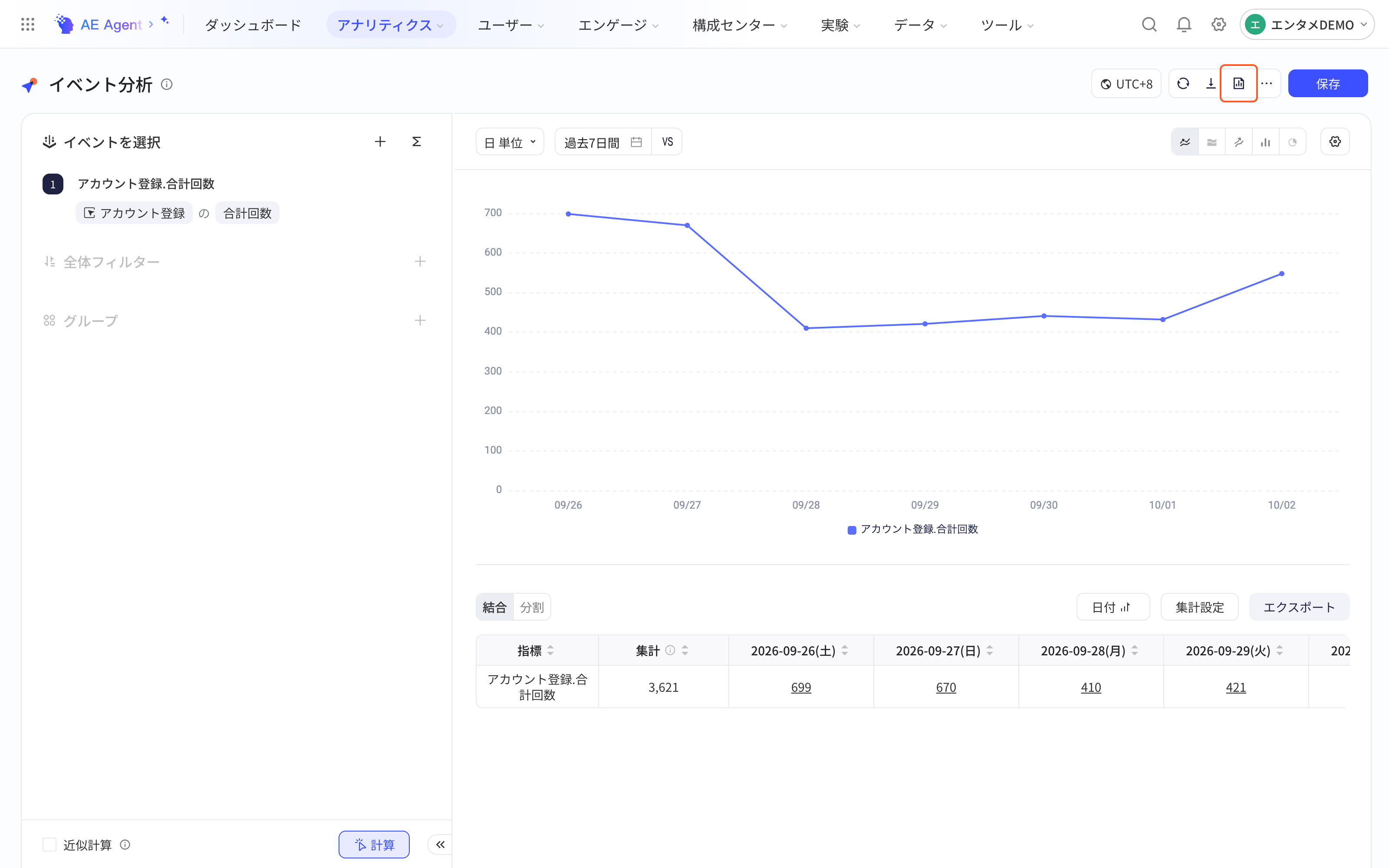Click the アカウント登録 event selector chip
1389x868 pixels.
click(x=134, y=213)
